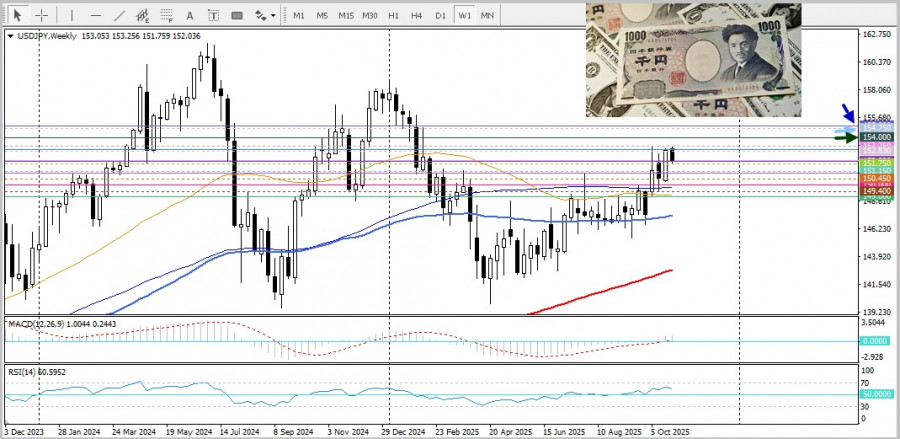This screenshot has height=439, width=900.
Task: Click the orange 150.450 price level label
Action: [876, 178]
